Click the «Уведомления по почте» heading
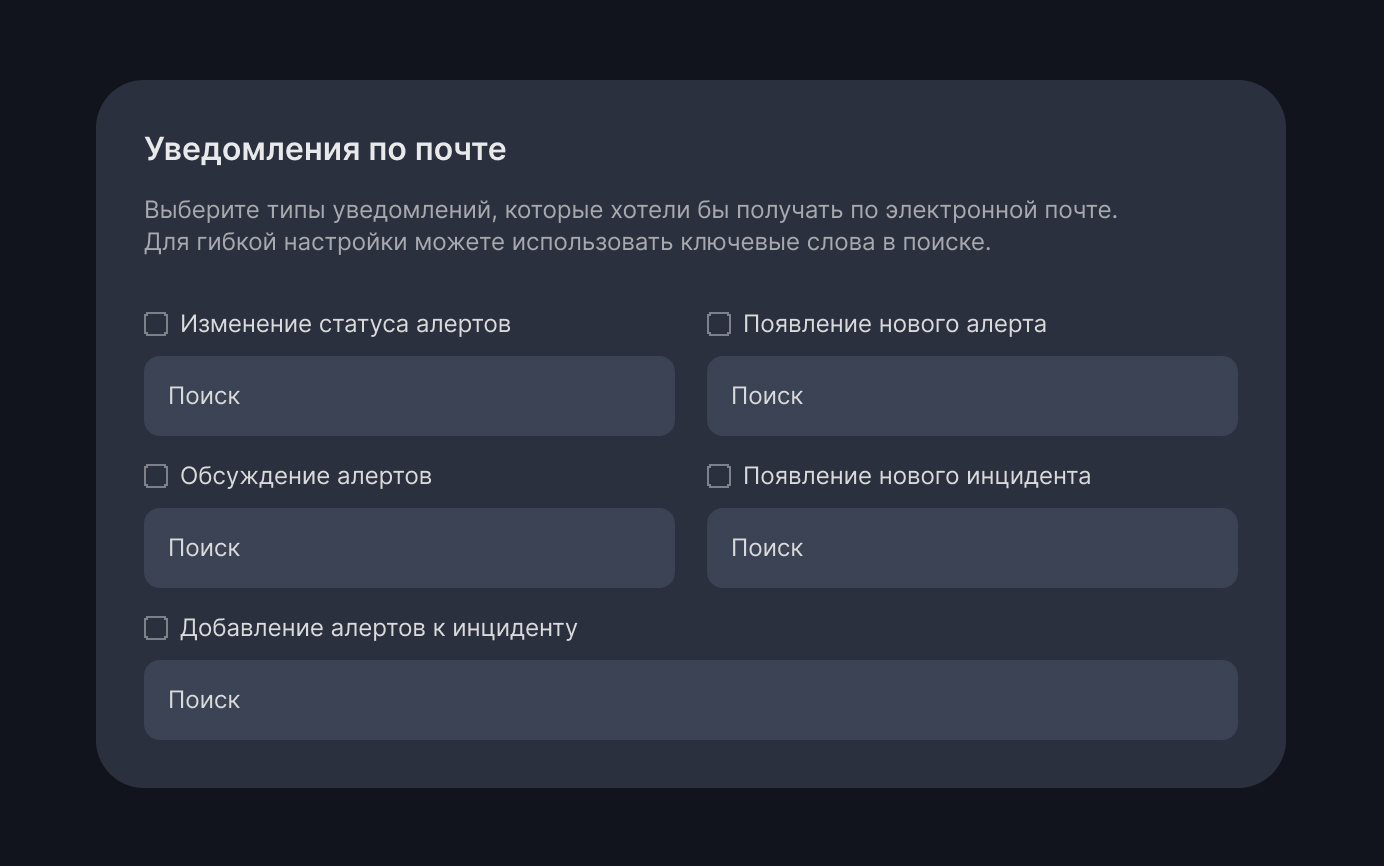This screenshot has width=1384, height=866. point(326,148)
